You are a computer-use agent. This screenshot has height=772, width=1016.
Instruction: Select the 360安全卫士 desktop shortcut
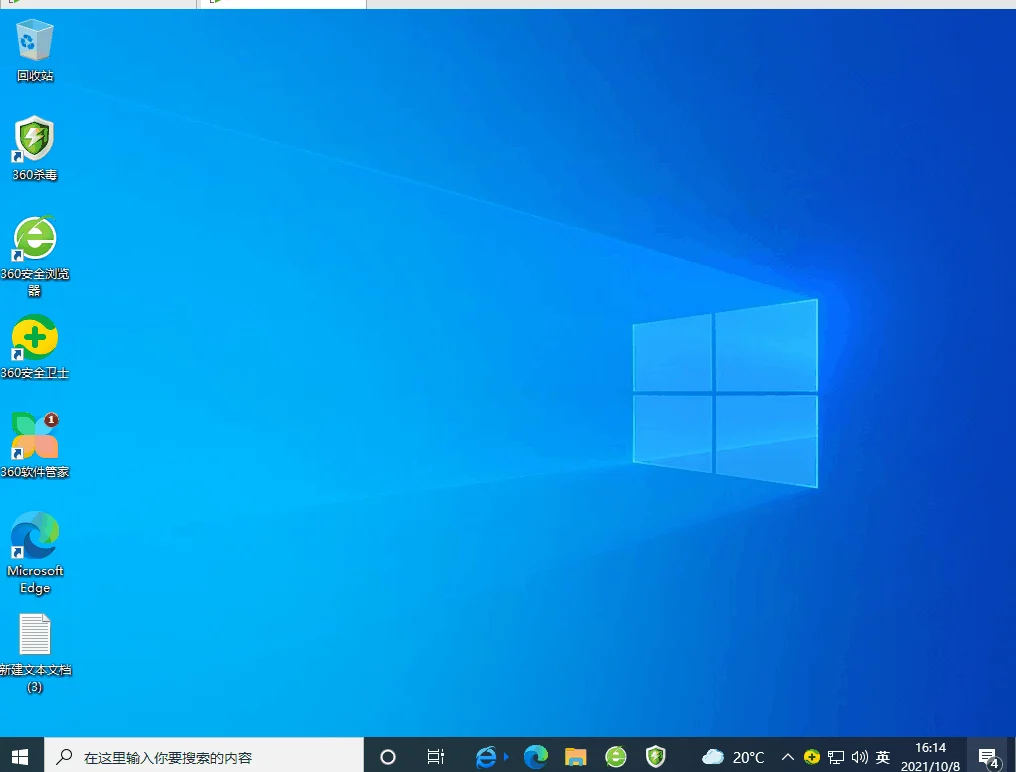34,347
